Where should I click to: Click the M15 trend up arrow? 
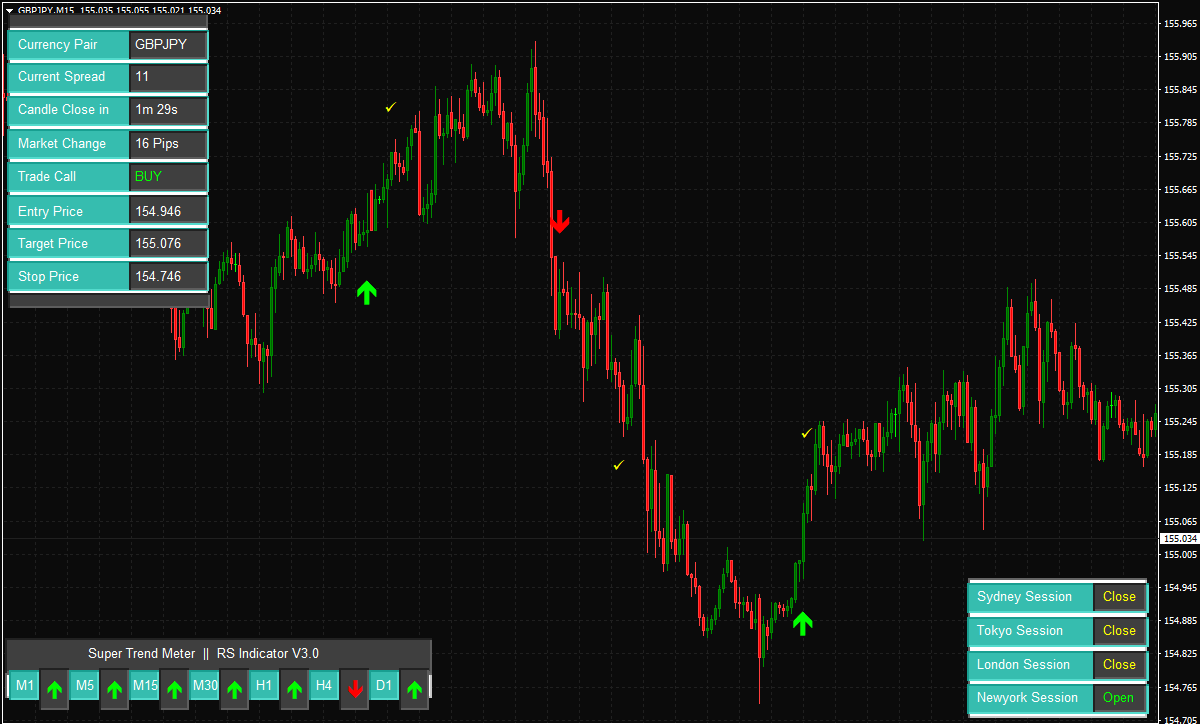pyautogui.click(x=174, y=689)
